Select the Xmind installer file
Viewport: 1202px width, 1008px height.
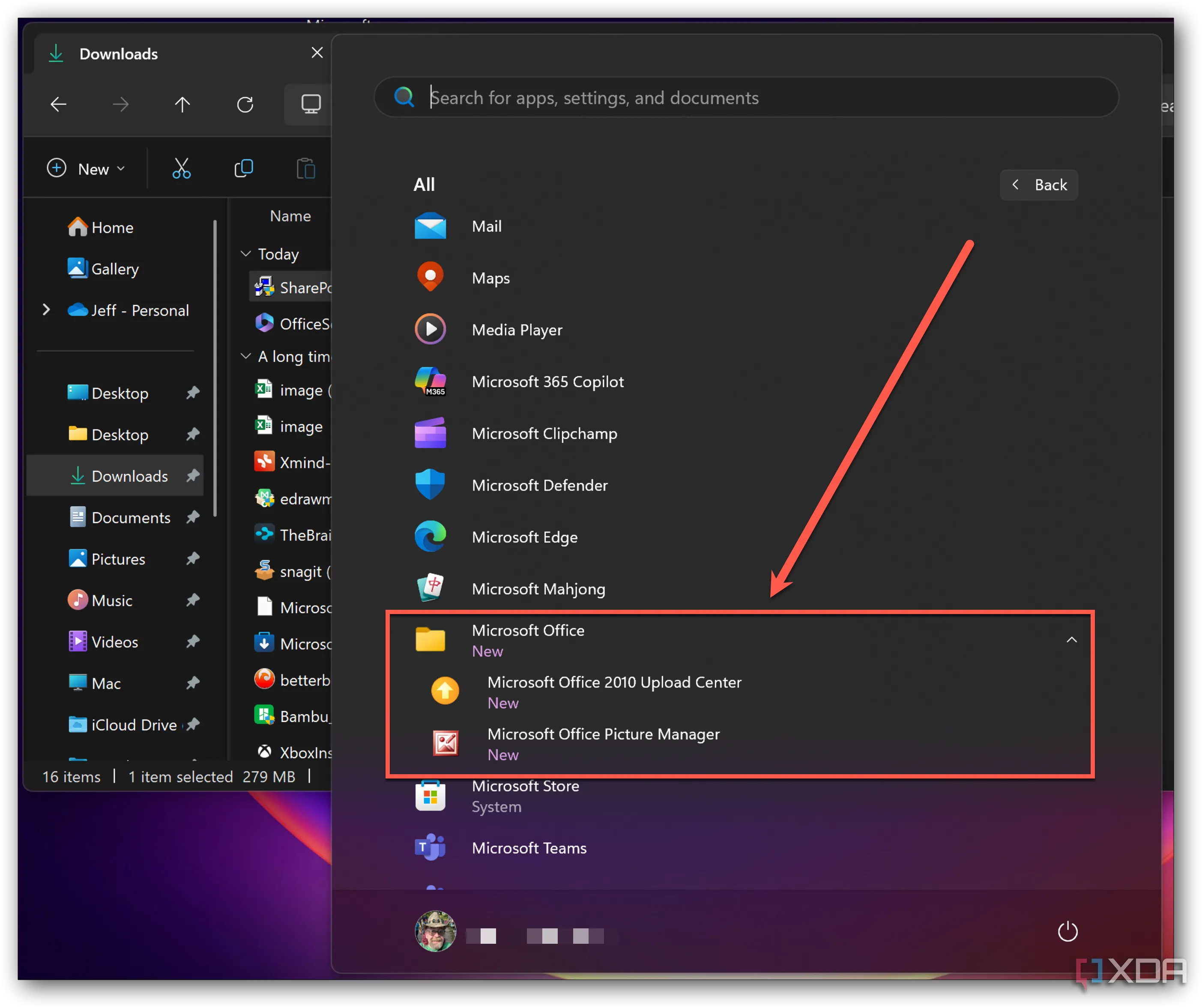pos(291,462)
